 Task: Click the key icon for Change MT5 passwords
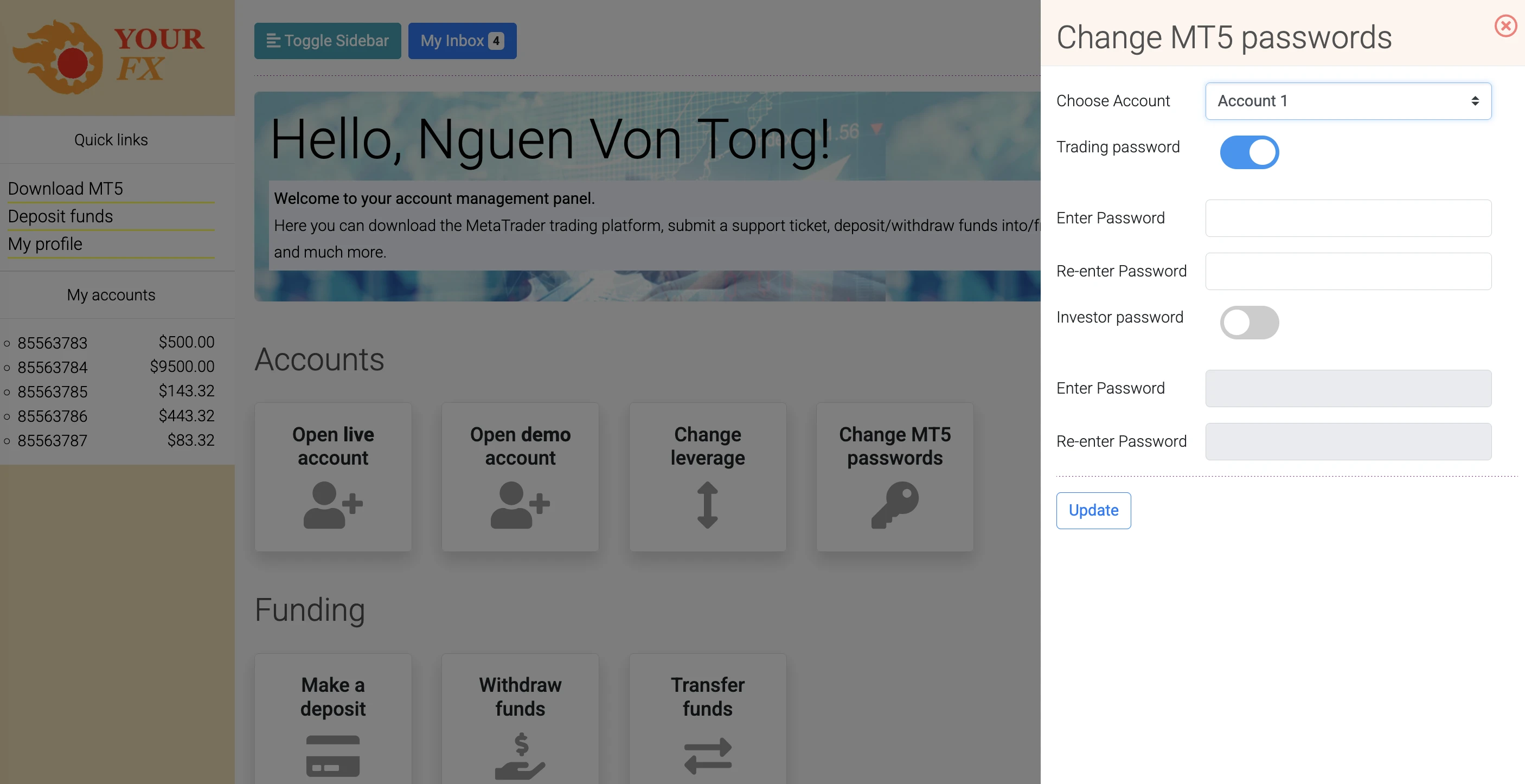(x=894, y=504)
